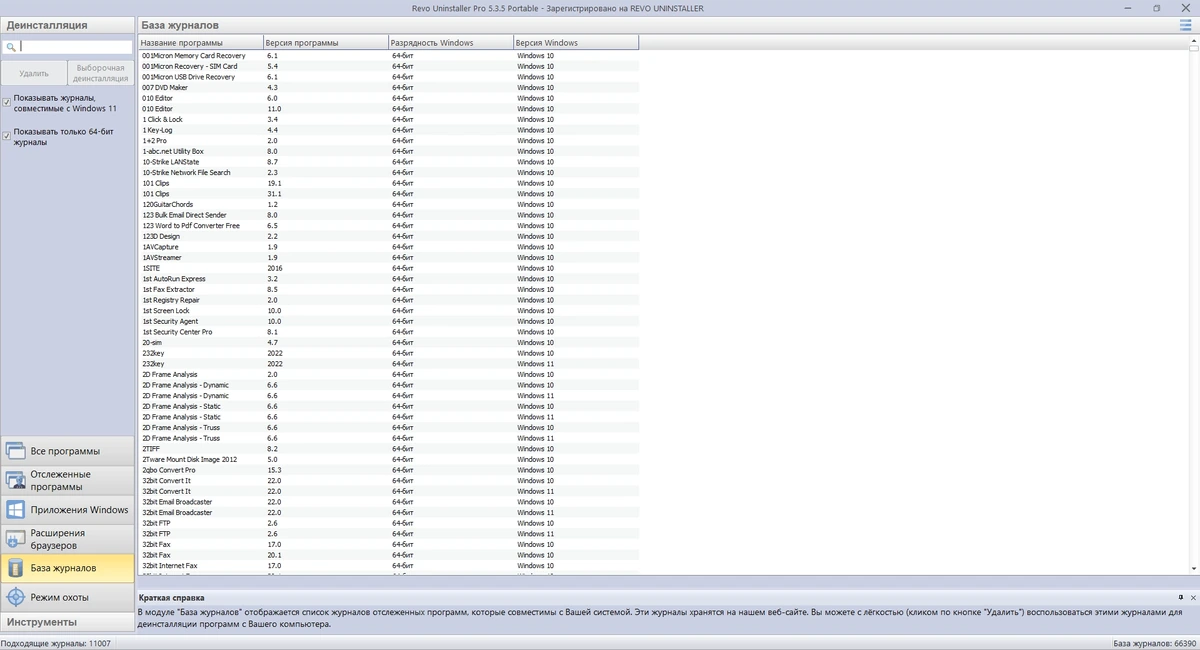Sort by Название программы column

tap(200, 43)
